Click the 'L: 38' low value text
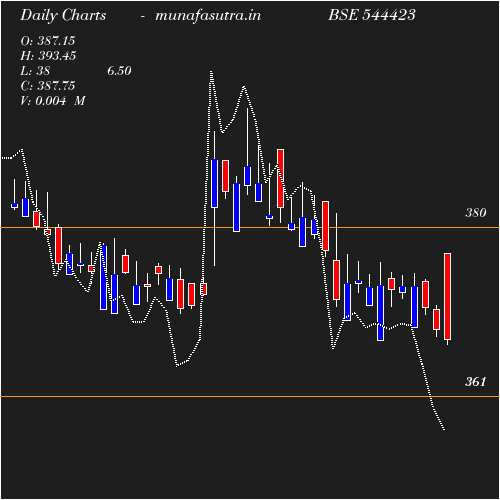Image resolution: width=500 pixels, height=500 pixels. 35,71
